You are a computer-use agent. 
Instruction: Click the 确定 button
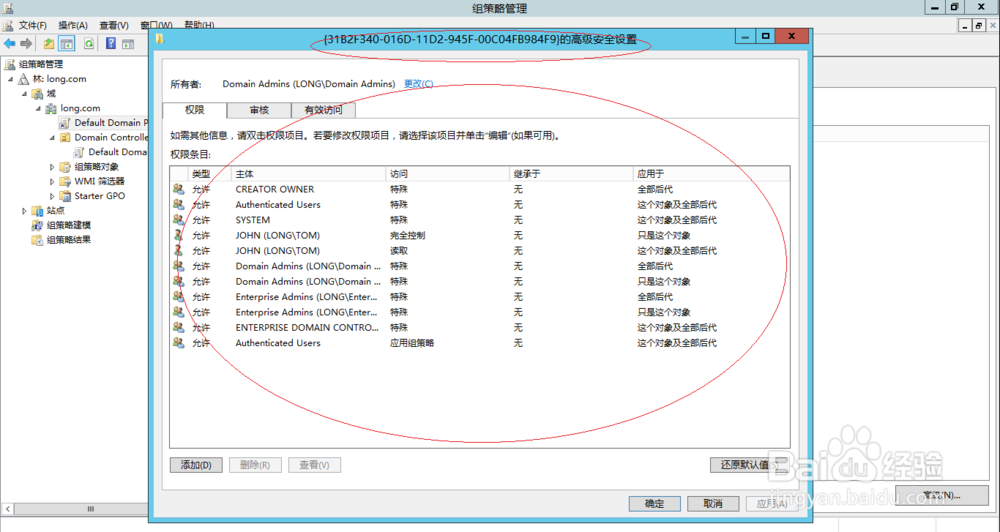tap(654, 503)
